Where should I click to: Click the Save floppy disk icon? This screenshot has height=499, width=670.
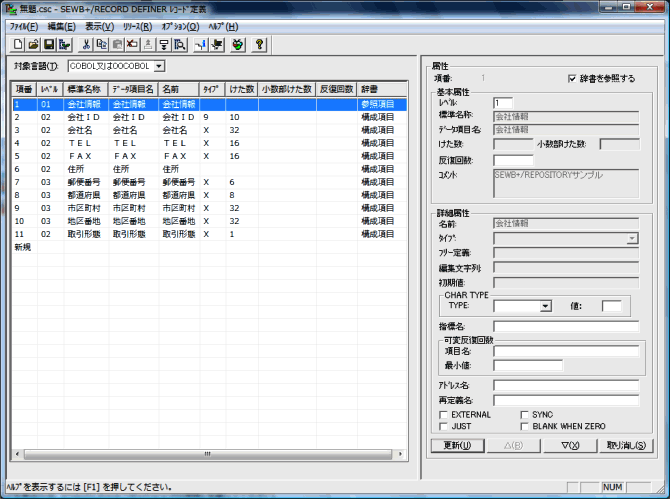tap(49, 44)
